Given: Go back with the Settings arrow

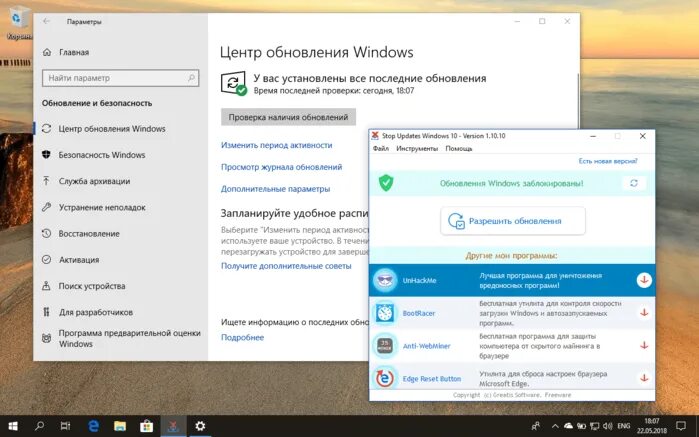Looking at the screenshot, I should point(46,21).
